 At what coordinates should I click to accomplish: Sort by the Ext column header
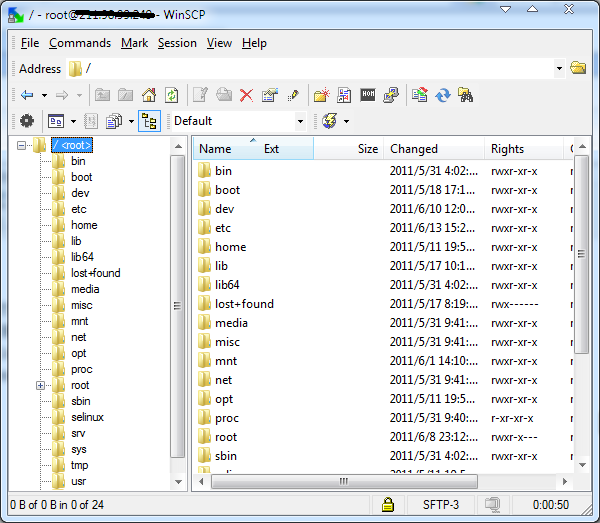click(x=271, y=149)
